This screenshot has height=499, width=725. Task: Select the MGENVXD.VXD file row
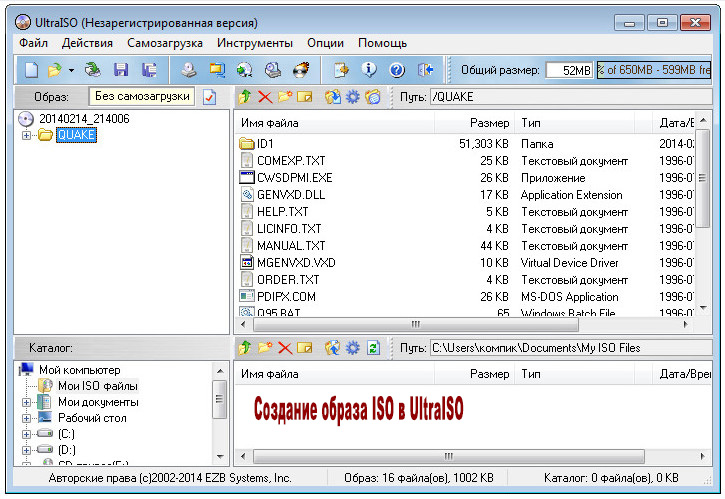pos(466,263)
